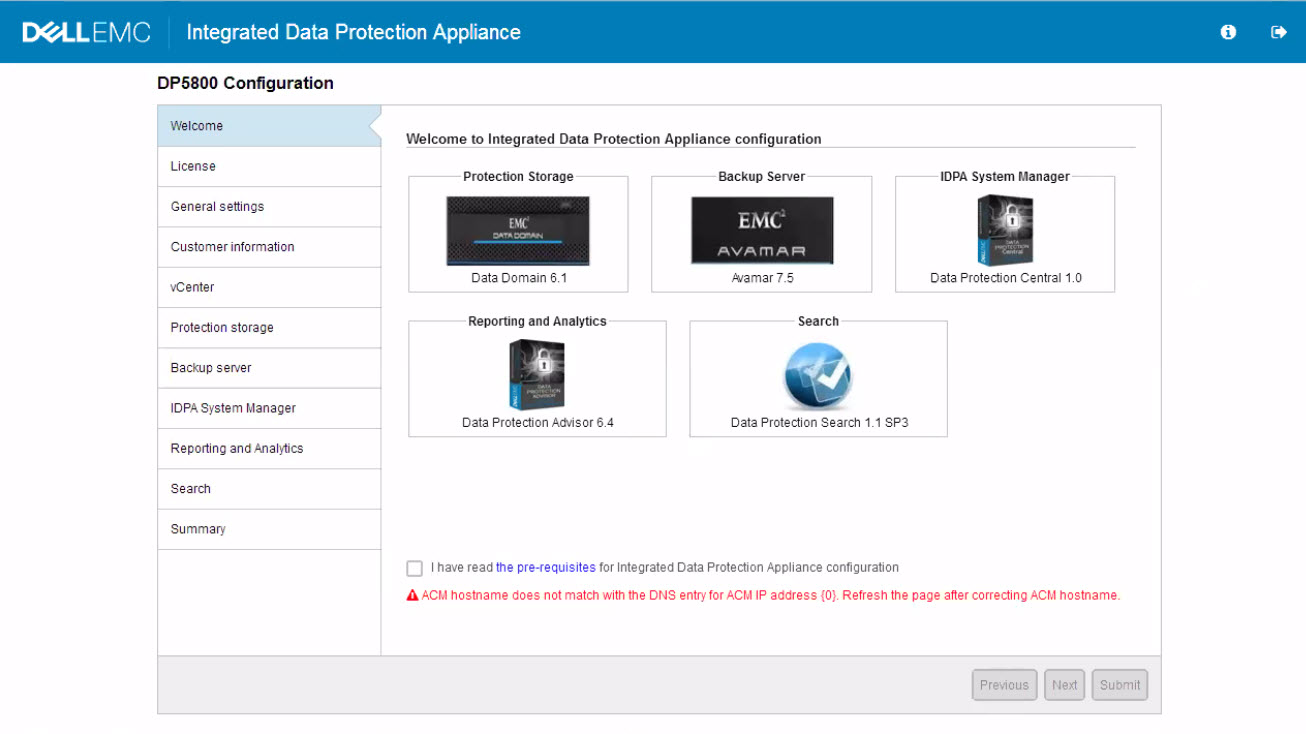This screenshot has width=1306, height=734.
Task: Open the information icon in the header
Action: [1228, 31]
